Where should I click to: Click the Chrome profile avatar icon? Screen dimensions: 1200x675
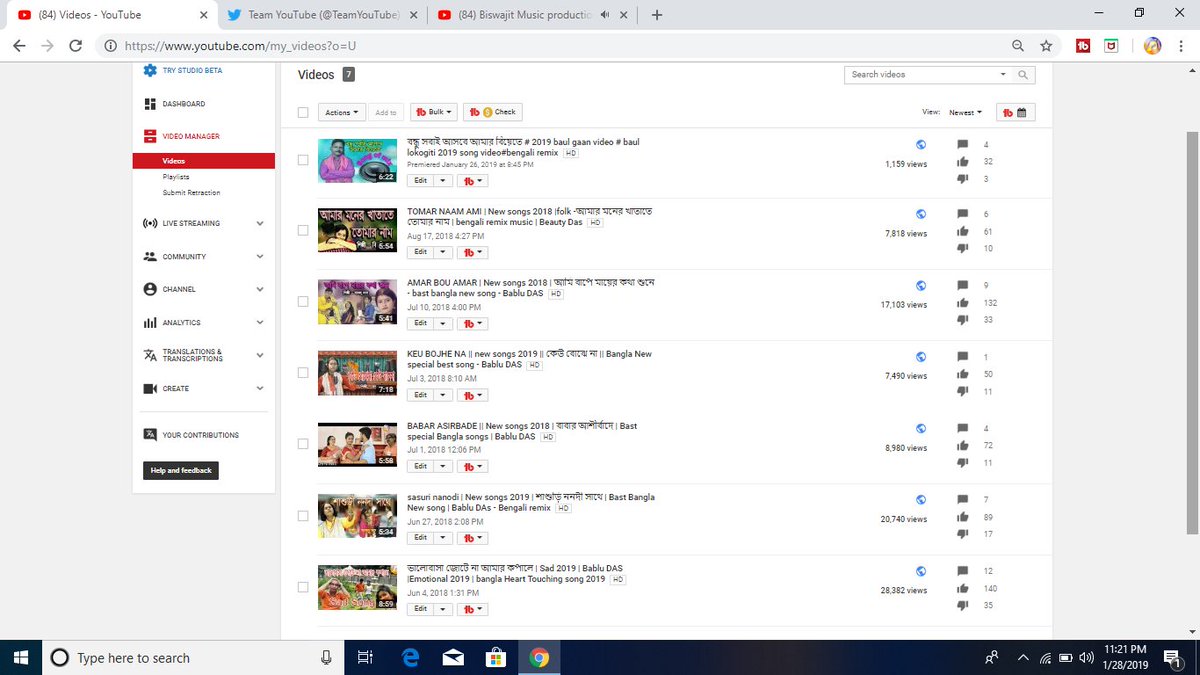[1152, 46]
